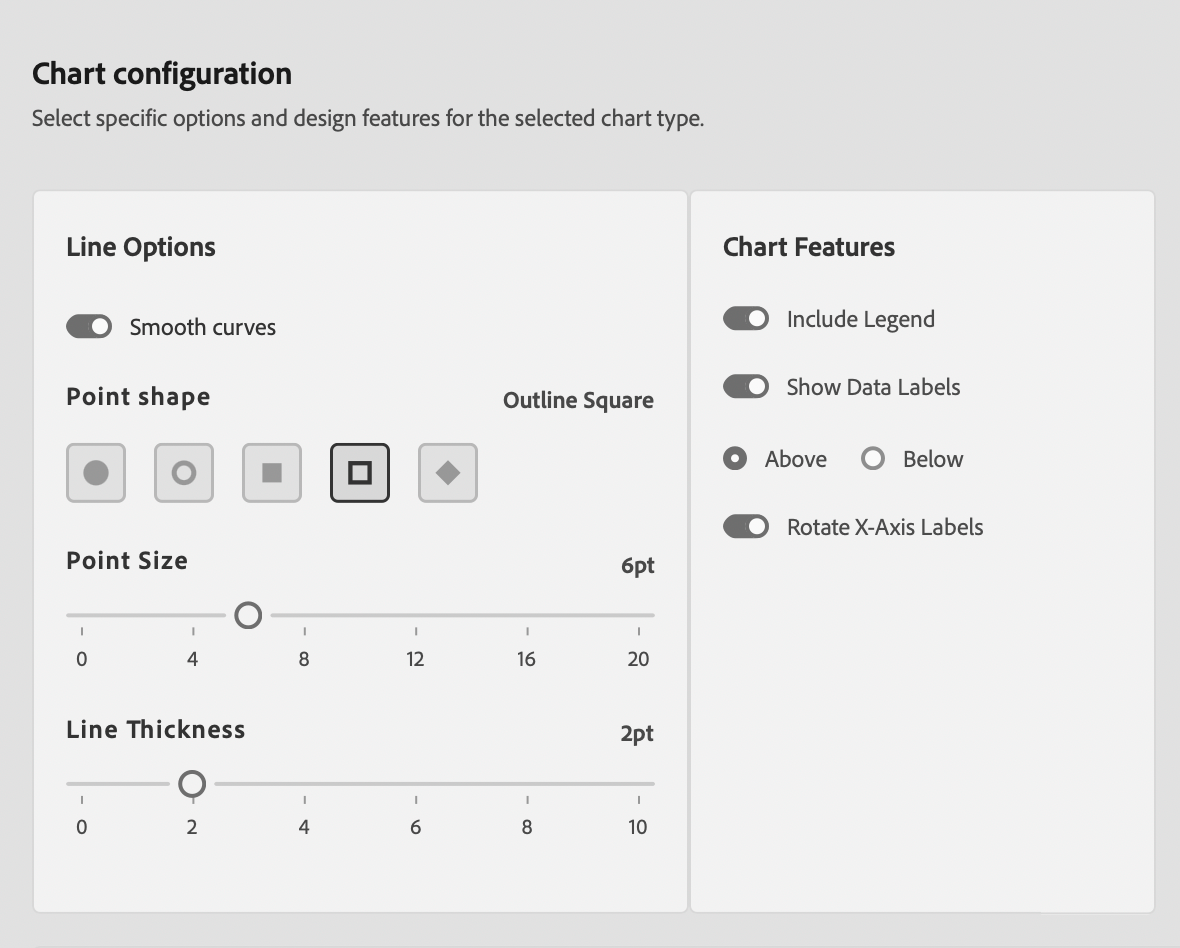1180x948 pixels.
Task: Select the Below radio button
Action: [x=873, y=458]
